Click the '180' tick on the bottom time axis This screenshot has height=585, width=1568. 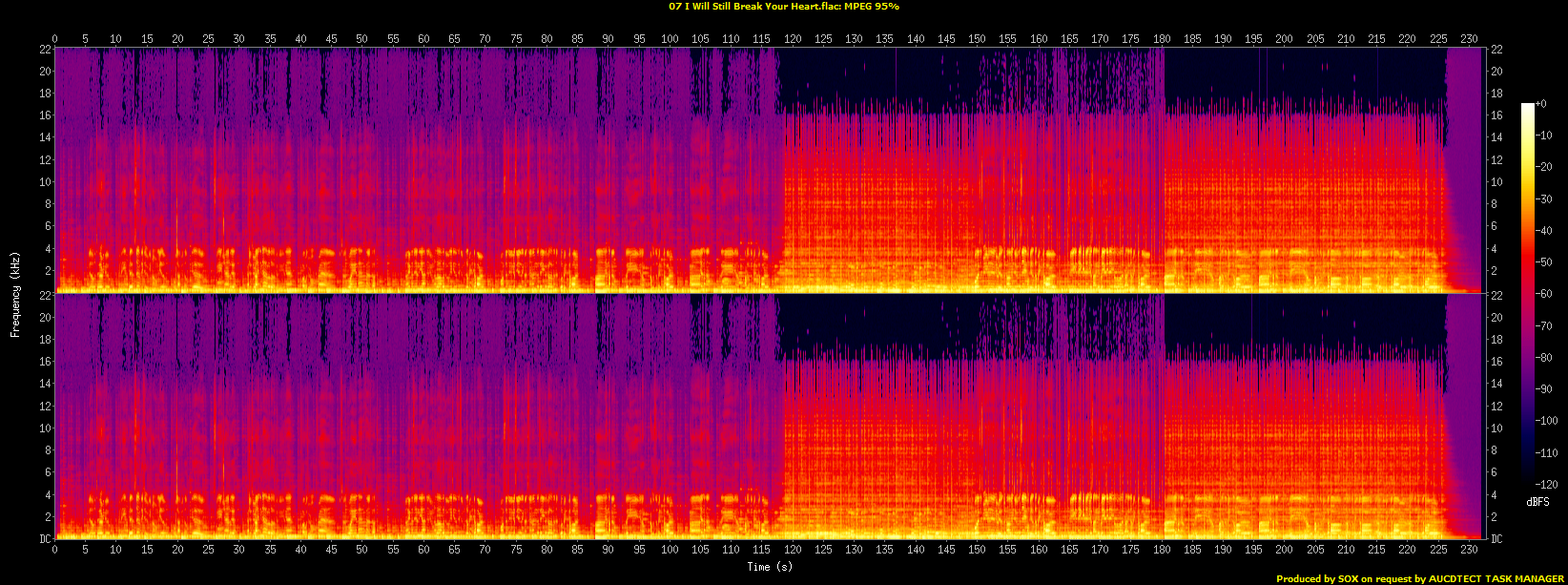tap(1161, 550)
